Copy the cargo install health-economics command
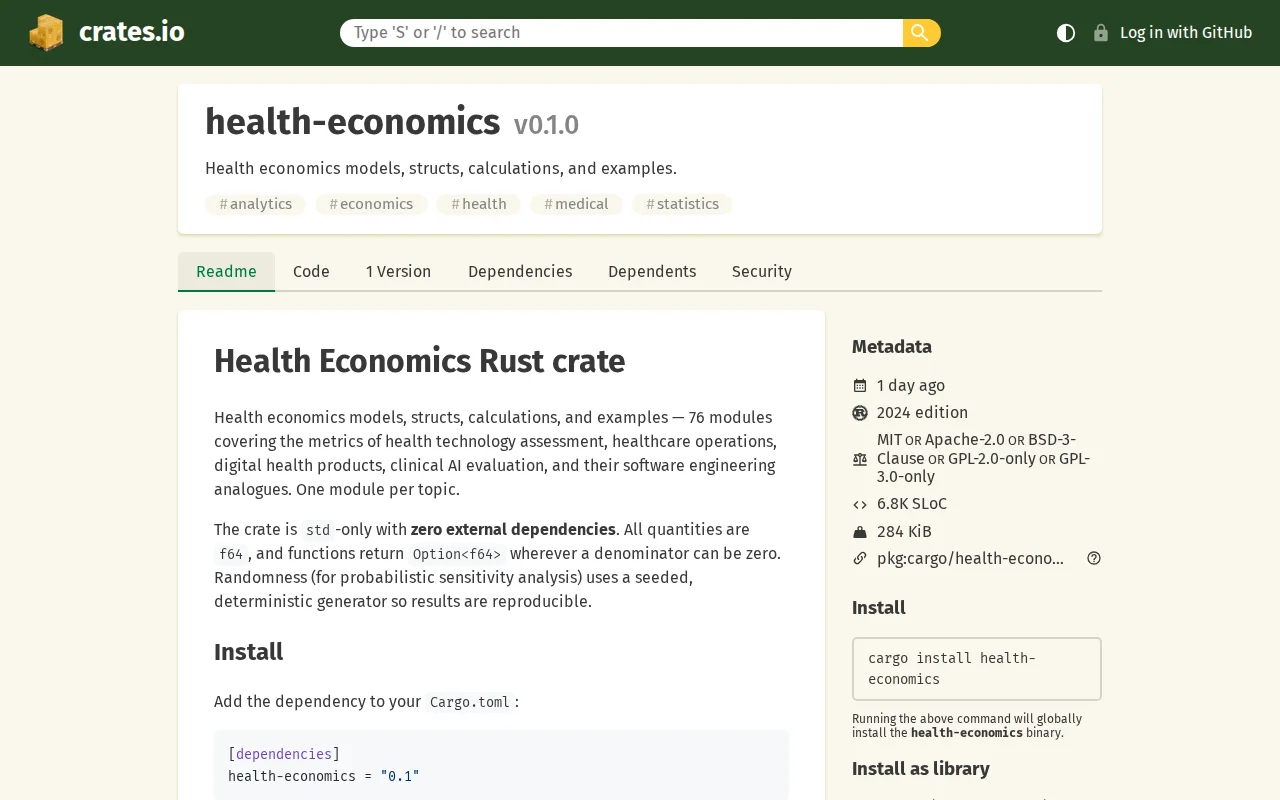 pos(977,669)
